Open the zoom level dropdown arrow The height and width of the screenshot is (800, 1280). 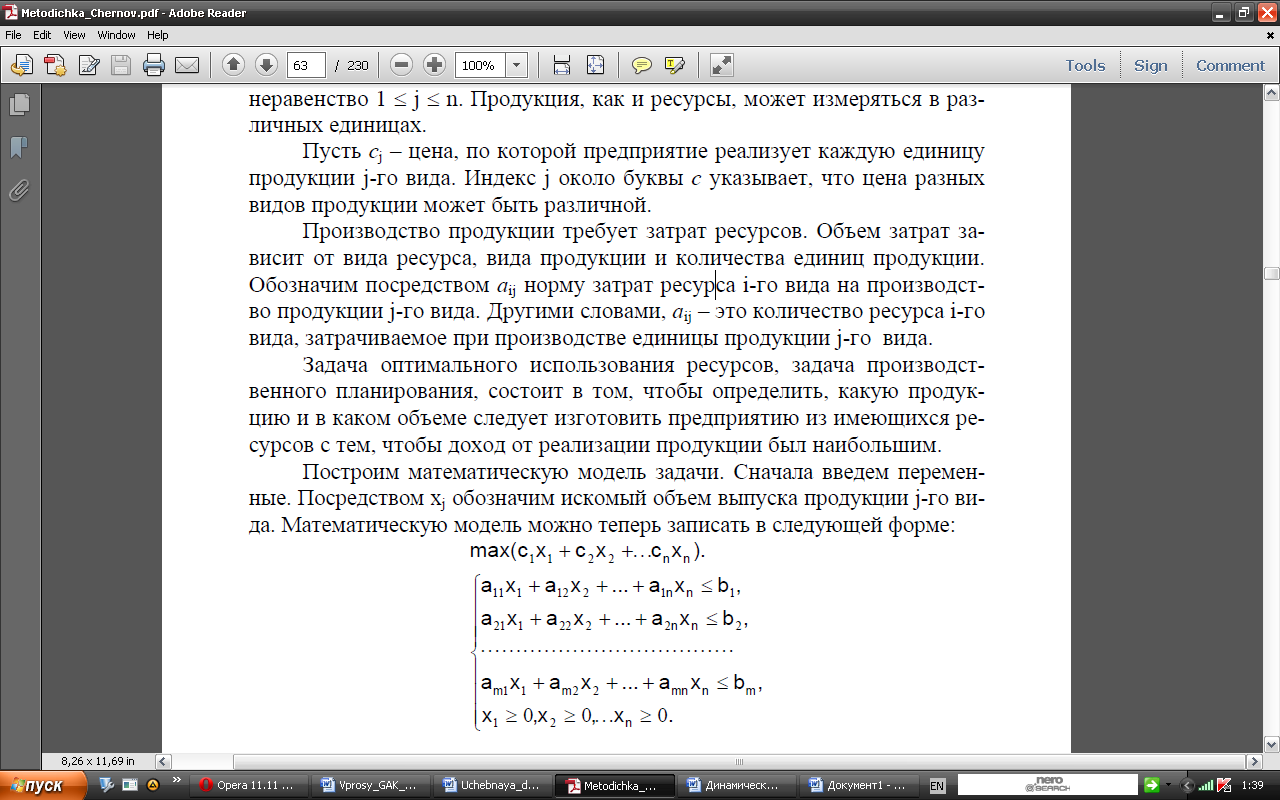click(517, 65)
